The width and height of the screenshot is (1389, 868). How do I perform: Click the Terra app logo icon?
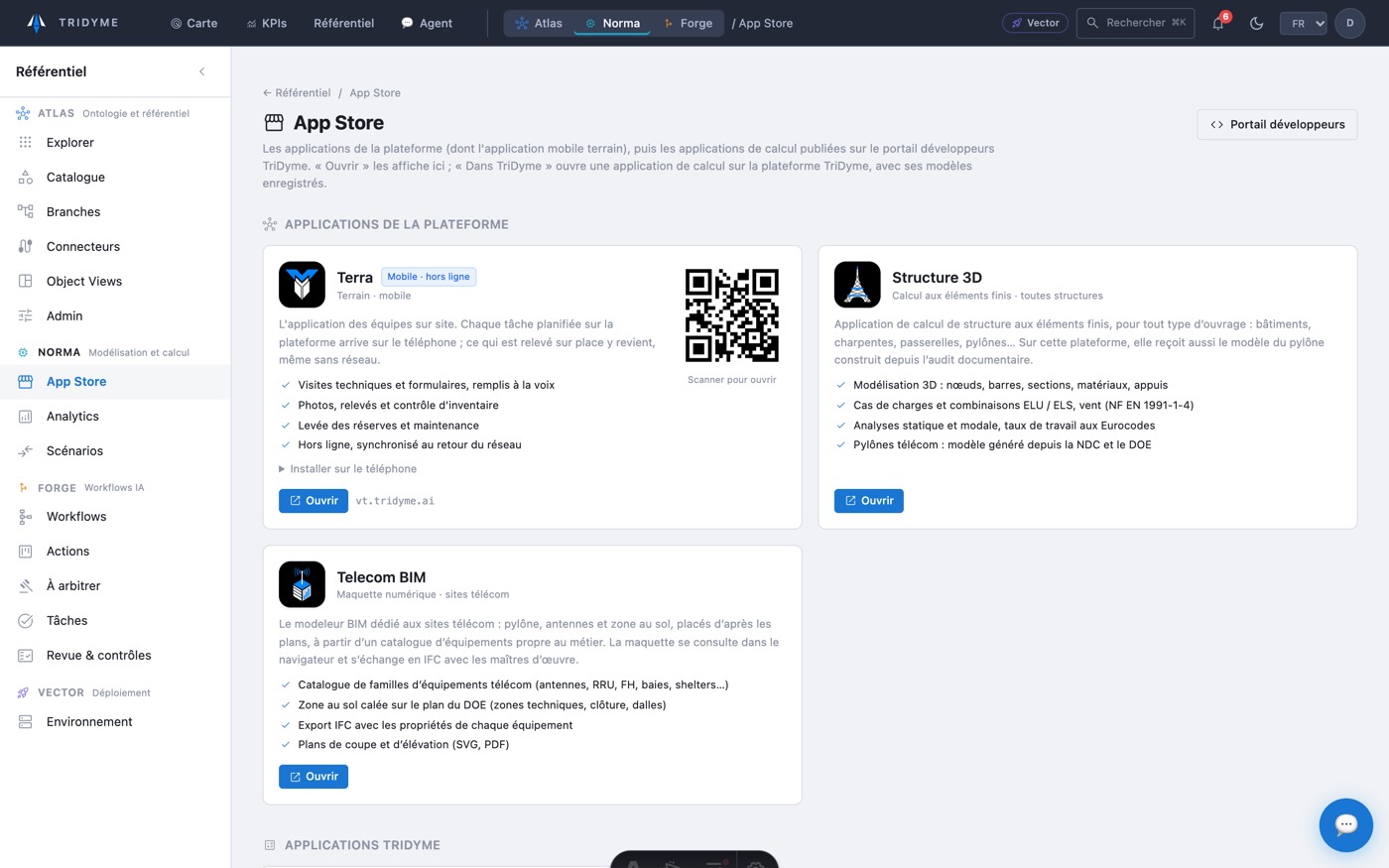pyautogui.click(x=302, y=285)
